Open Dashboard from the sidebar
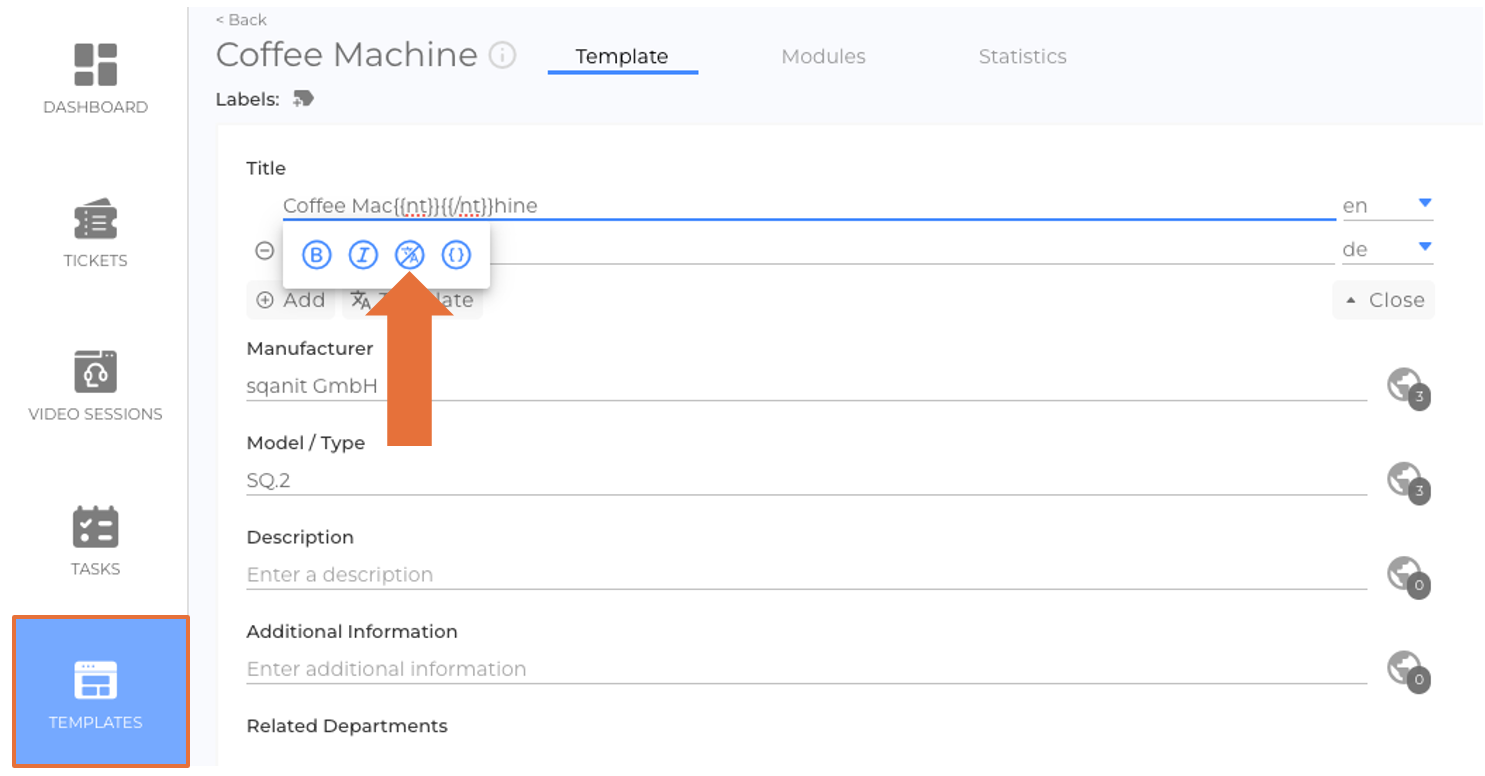The height and width of the screenshot is (776, 1485). [x=95, y=78]
